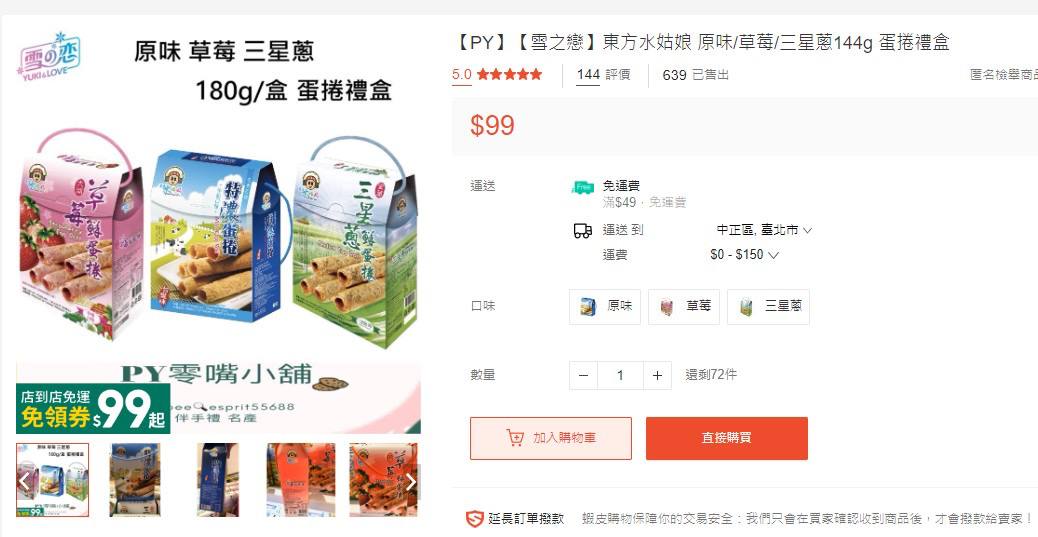Expand the 中正區, 臺北市 delivery location dropdown
The image size is (1038, 537).
765,230
